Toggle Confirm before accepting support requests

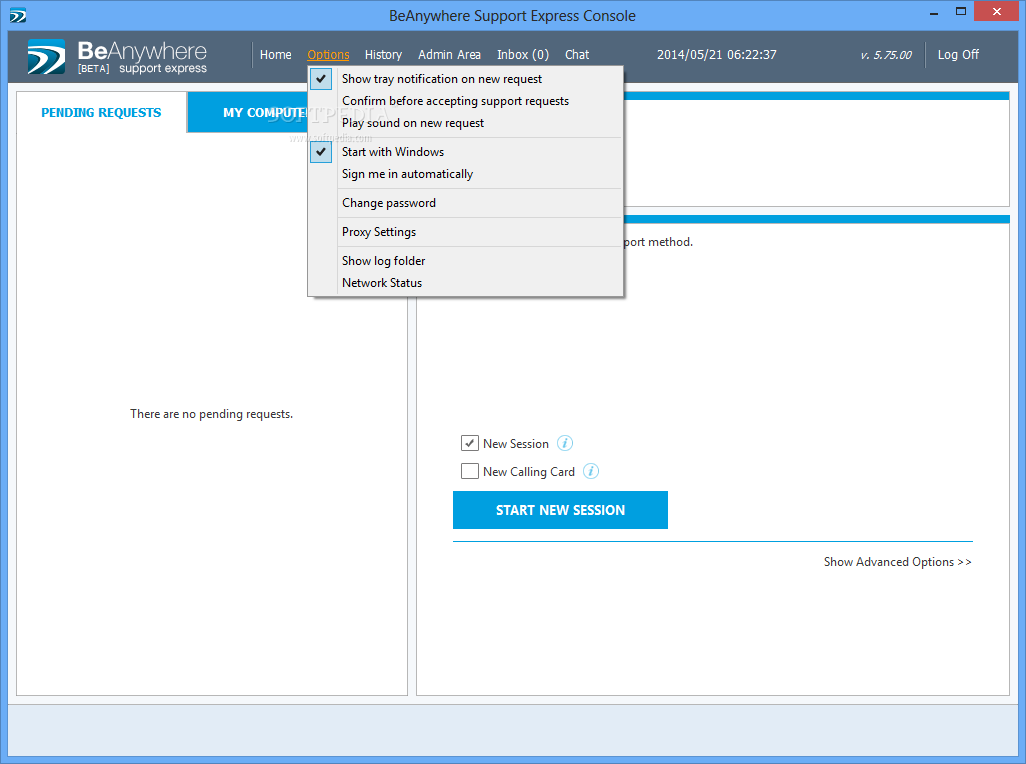pos(465,101)
